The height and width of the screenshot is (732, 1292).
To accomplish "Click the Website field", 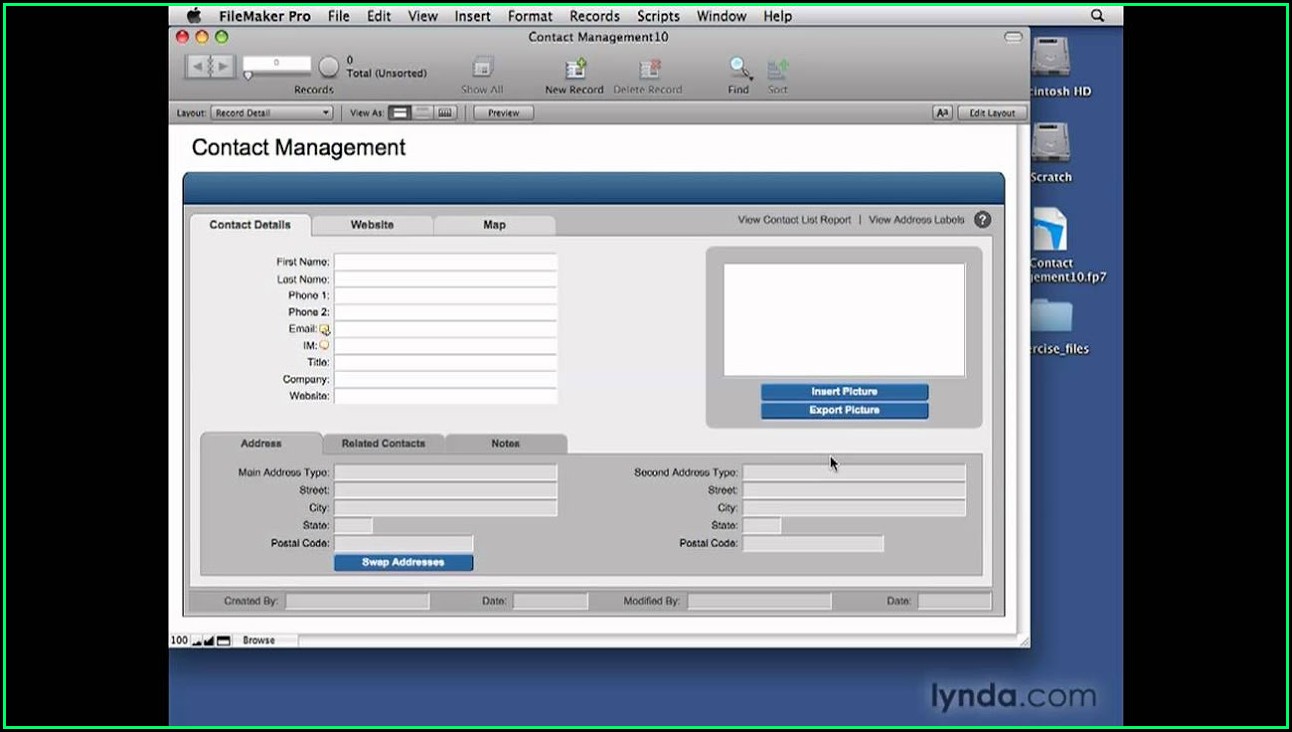I will (x=445, y=396).
